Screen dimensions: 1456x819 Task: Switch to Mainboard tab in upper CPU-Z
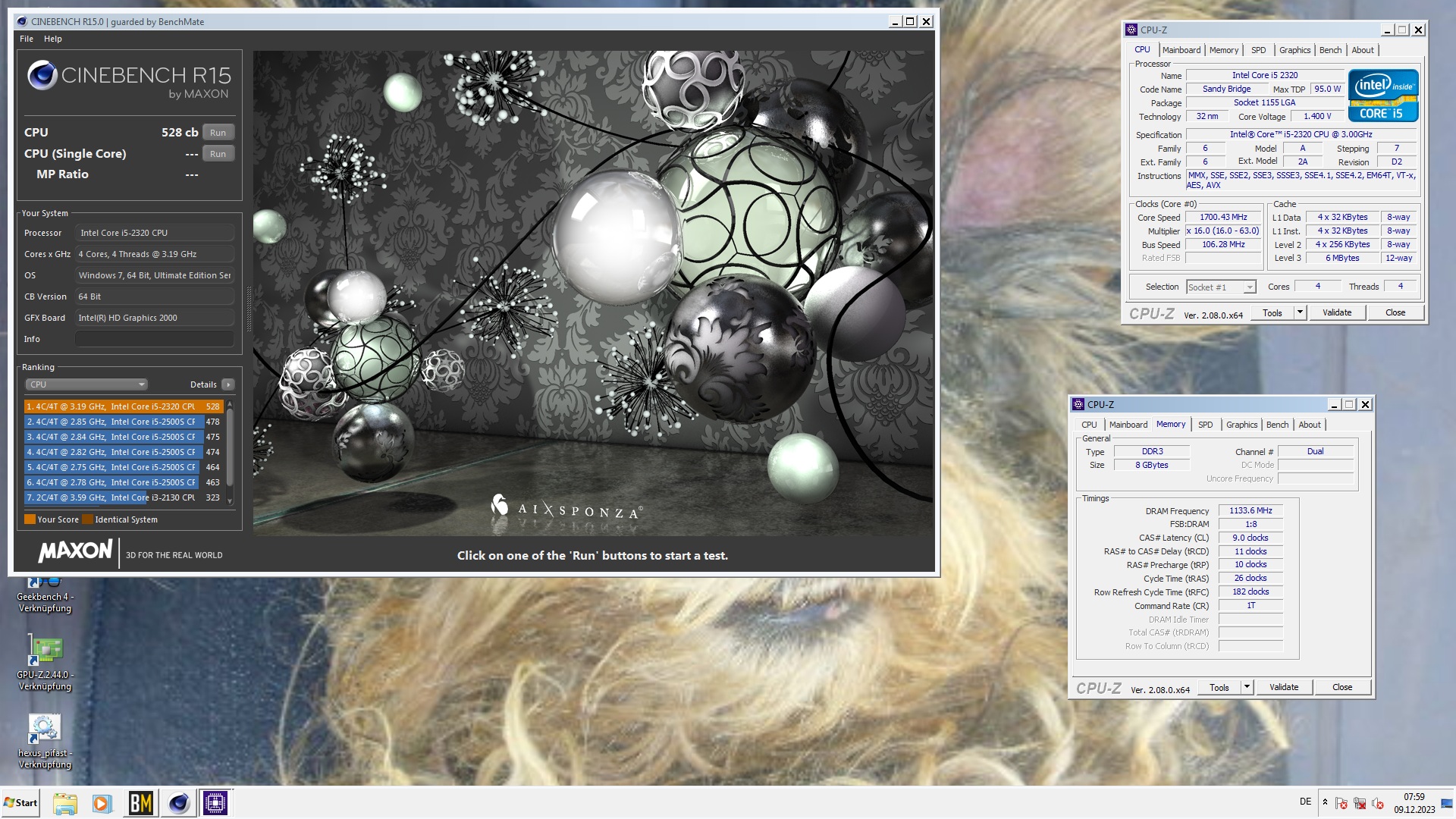(x=1181, y=50)
